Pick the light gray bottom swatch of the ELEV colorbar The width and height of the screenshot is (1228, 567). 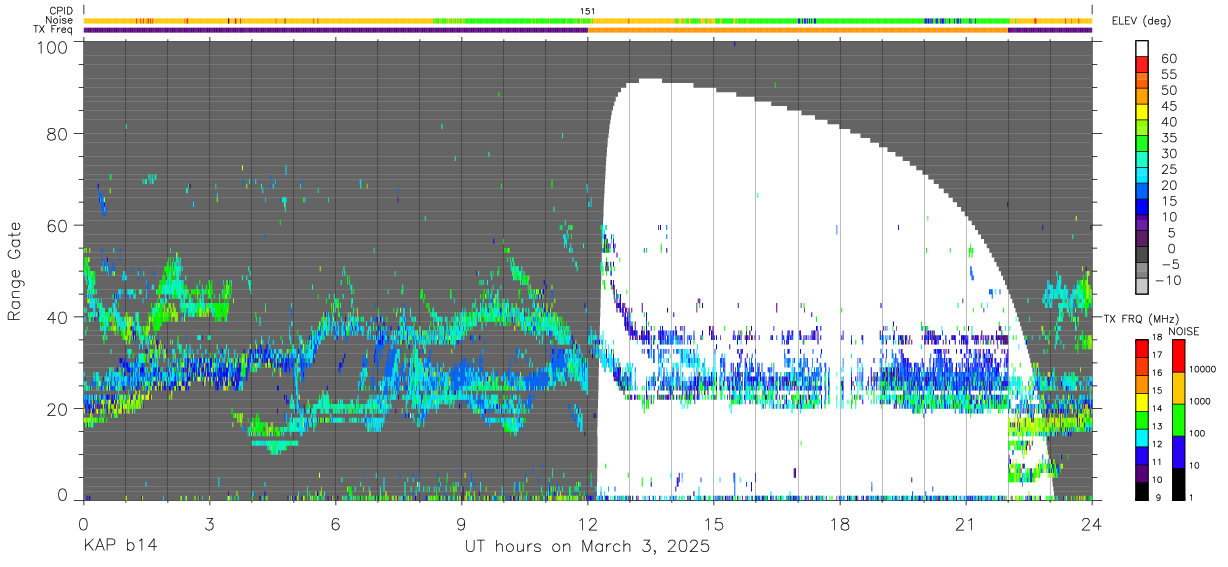click(x=1143, y=287)
